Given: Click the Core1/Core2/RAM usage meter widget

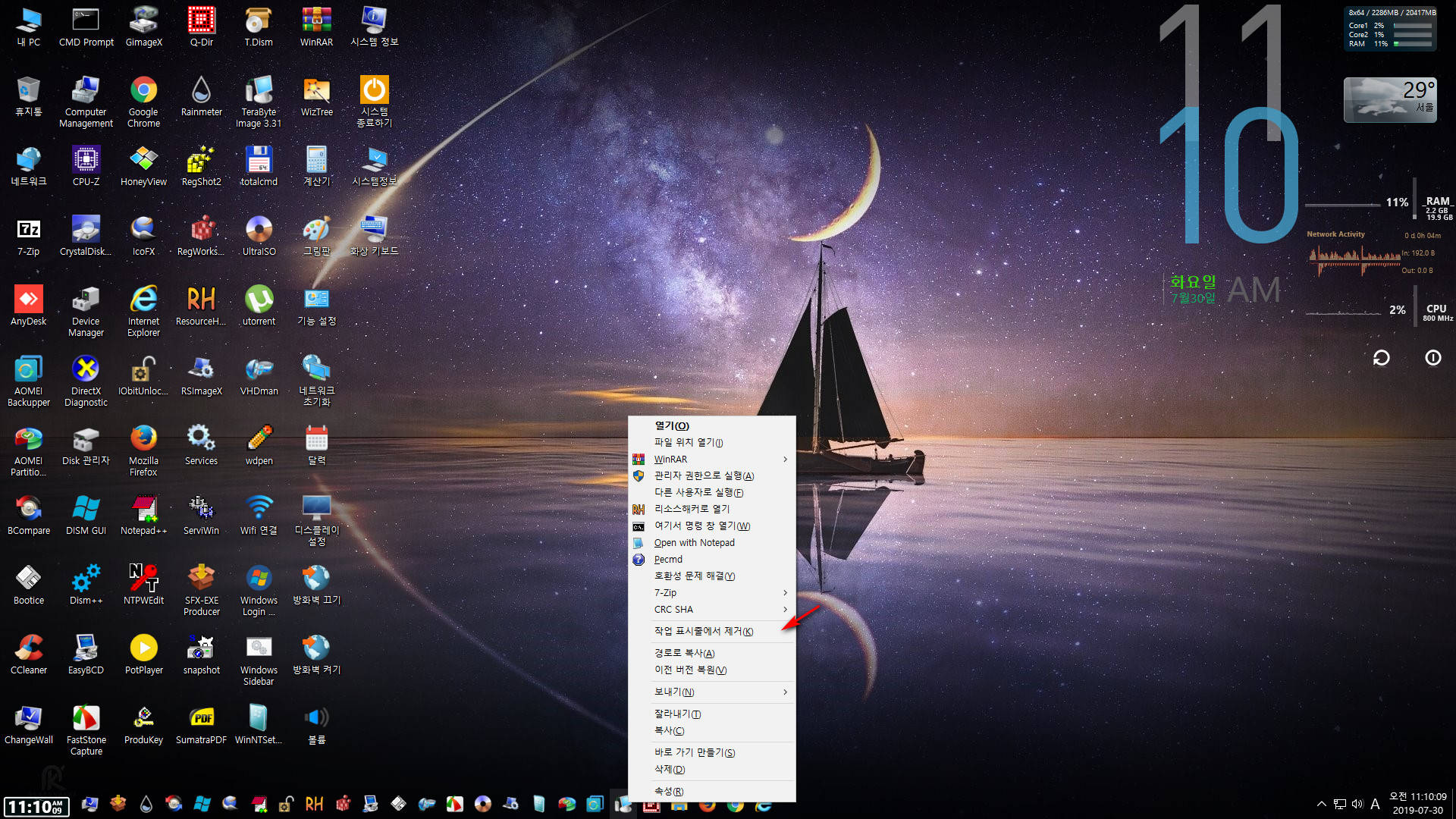Looking at the screenshot, I should click(x=1392, y=29).
